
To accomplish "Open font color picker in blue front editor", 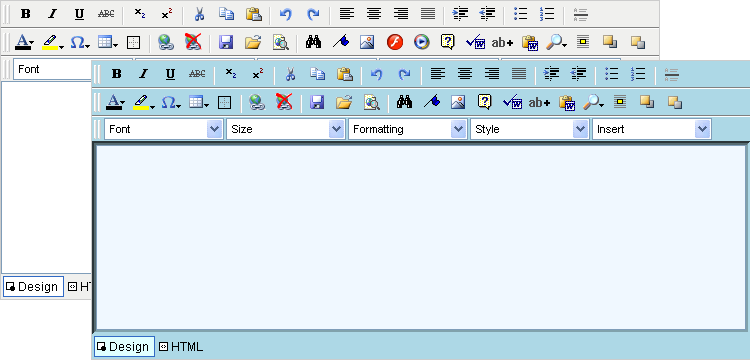I will [115, 102].
